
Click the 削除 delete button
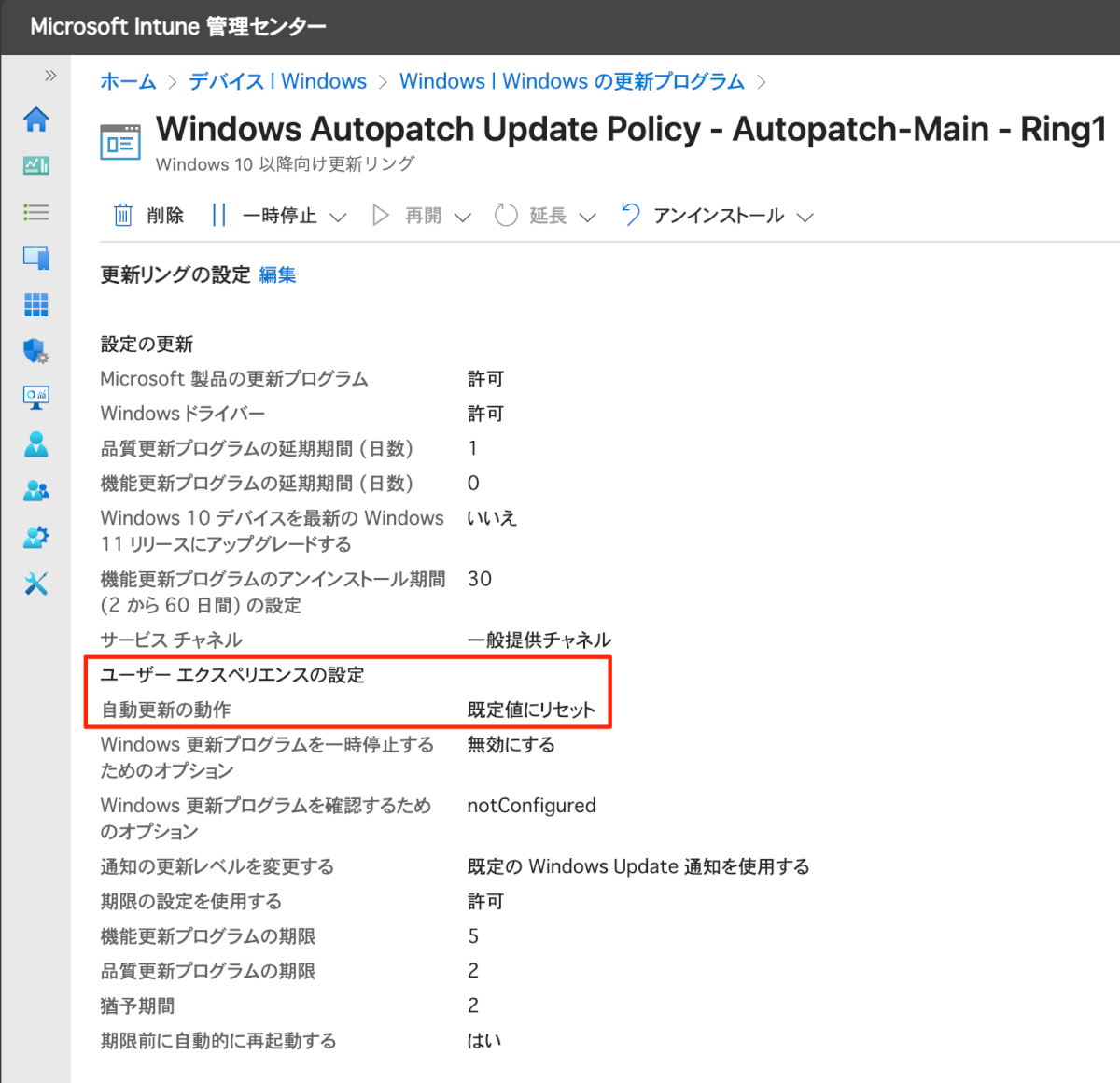(x=148, y=216)
